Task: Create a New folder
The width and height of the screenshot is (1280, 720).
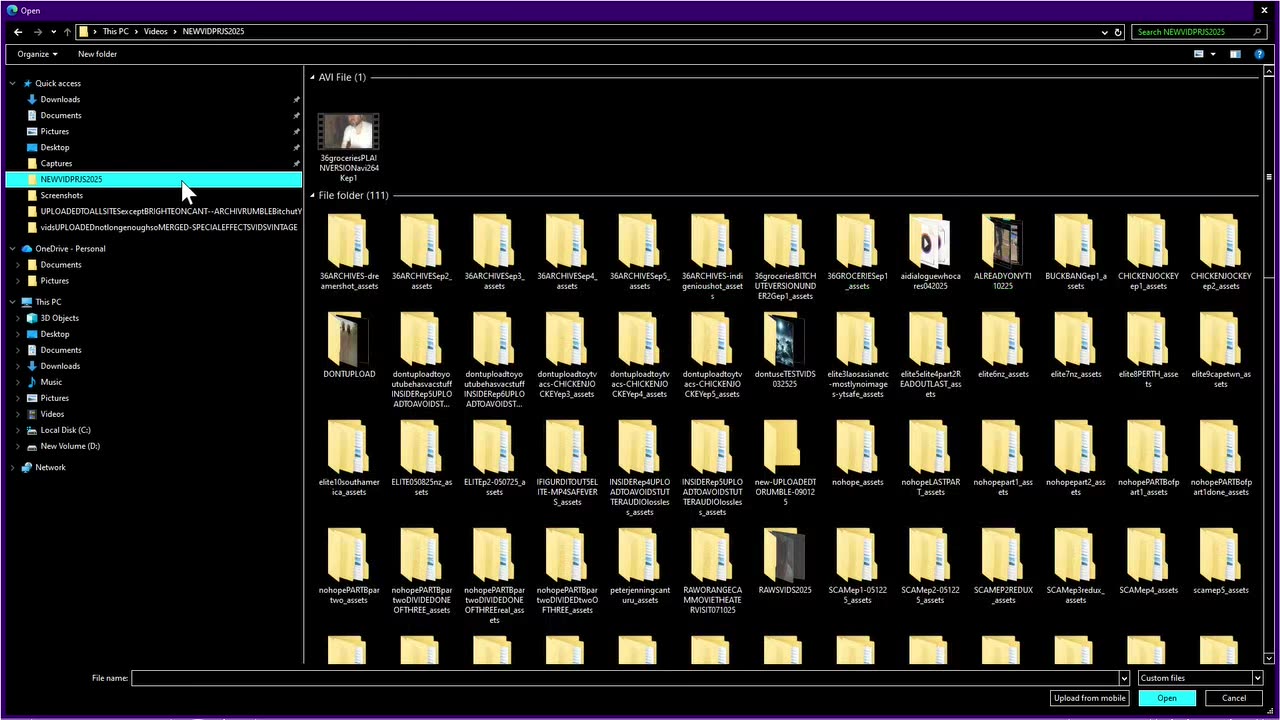Action: [97, 54]
